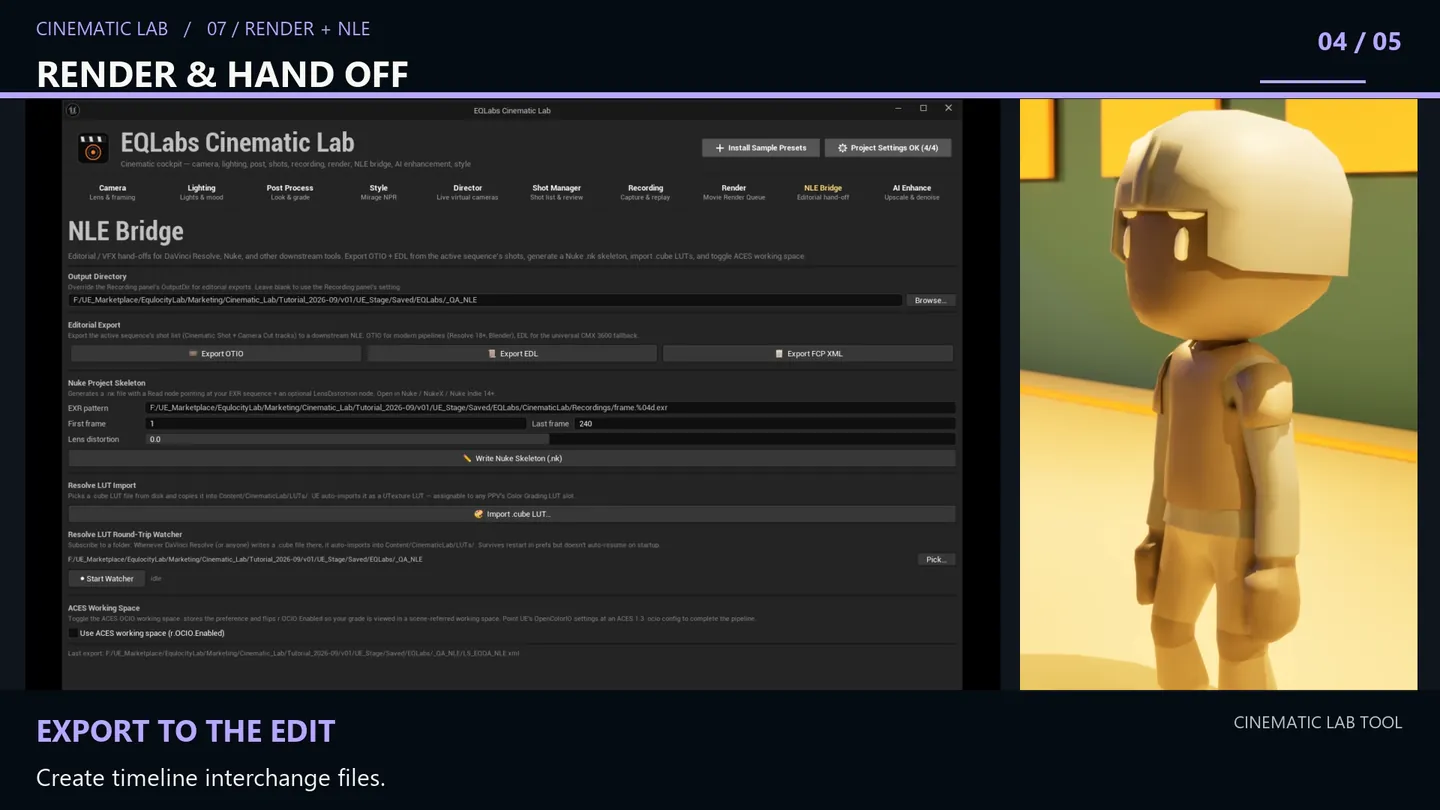Click the character render preview image
The height and width of the screenshot is (810, 1440).
click(x=1218, y=394)
